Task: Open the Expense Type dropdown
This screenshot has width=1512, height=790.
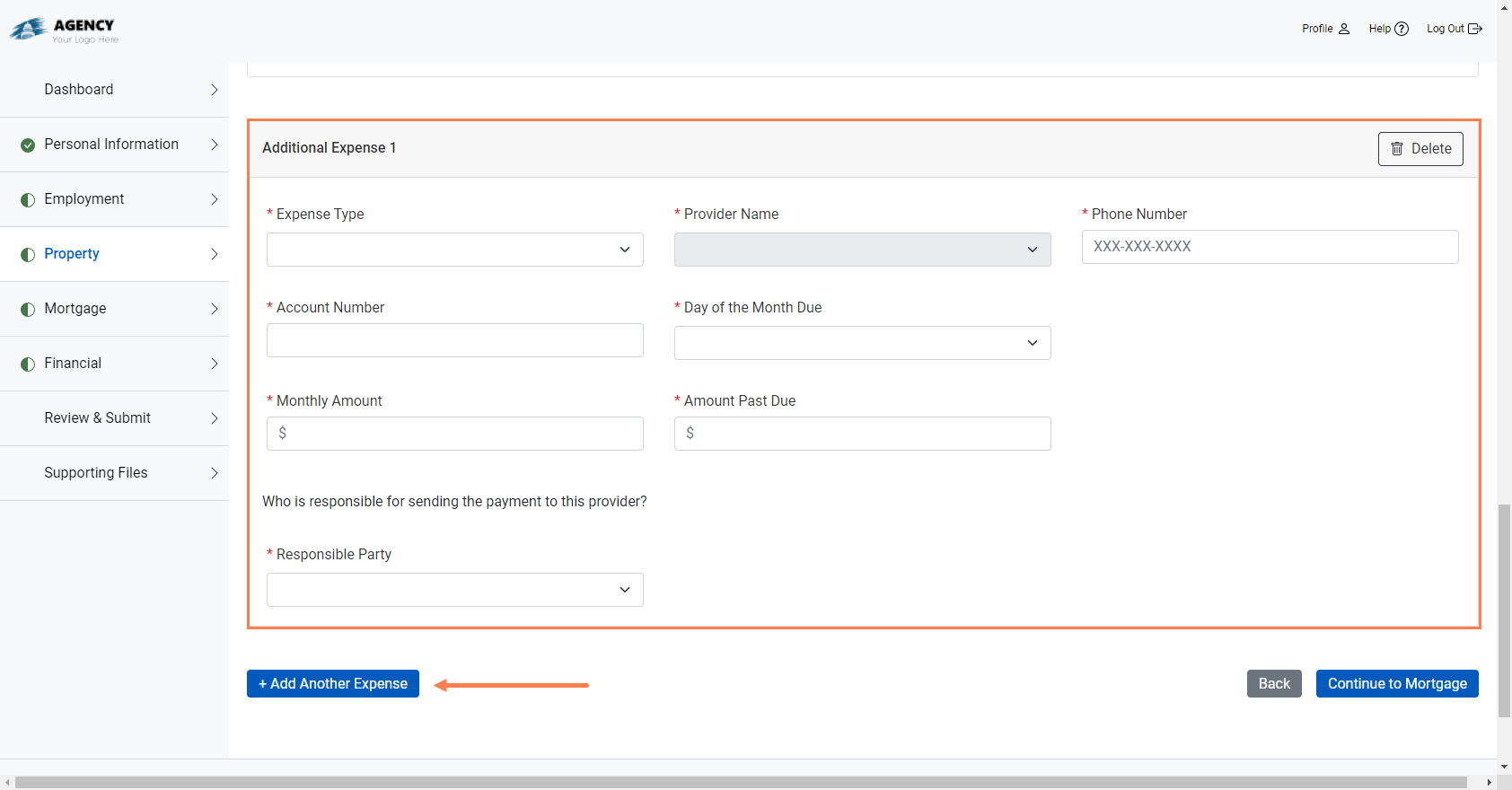Action: [x=454, y=250]
